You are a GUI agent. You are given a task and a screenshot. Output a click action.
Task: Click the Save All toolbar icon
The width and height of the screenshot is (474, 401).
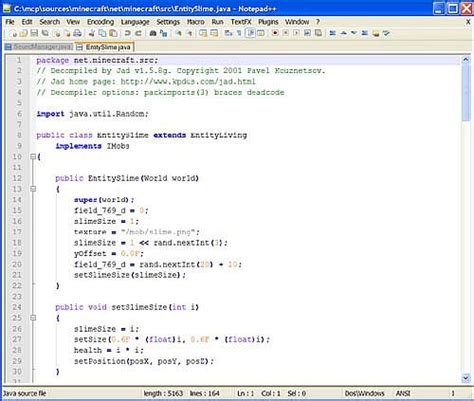45,33
